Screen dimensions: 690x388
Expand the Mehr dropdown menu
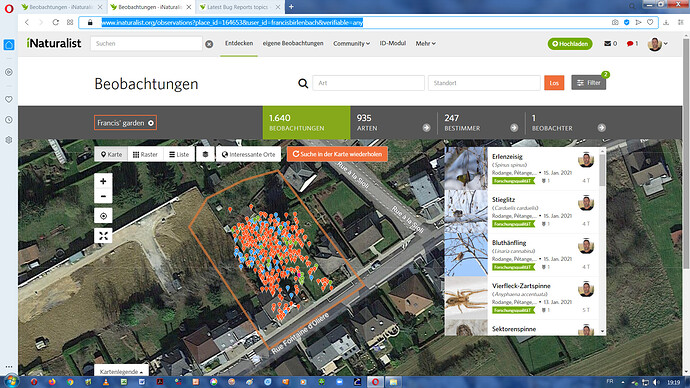point(425,44)
